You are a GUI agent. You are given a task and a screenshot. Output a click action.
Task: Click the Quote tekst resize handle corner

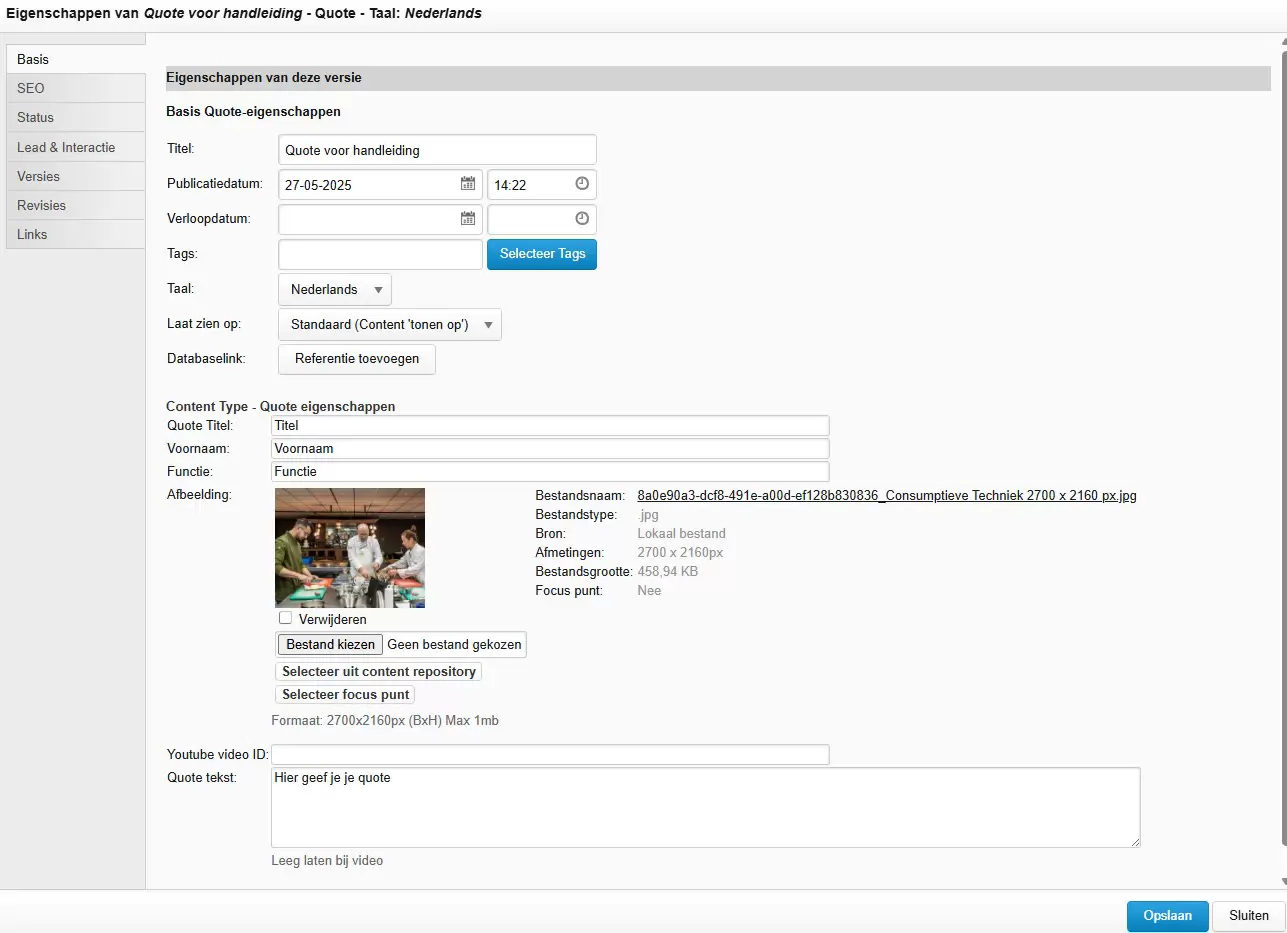coord(1135,843)
